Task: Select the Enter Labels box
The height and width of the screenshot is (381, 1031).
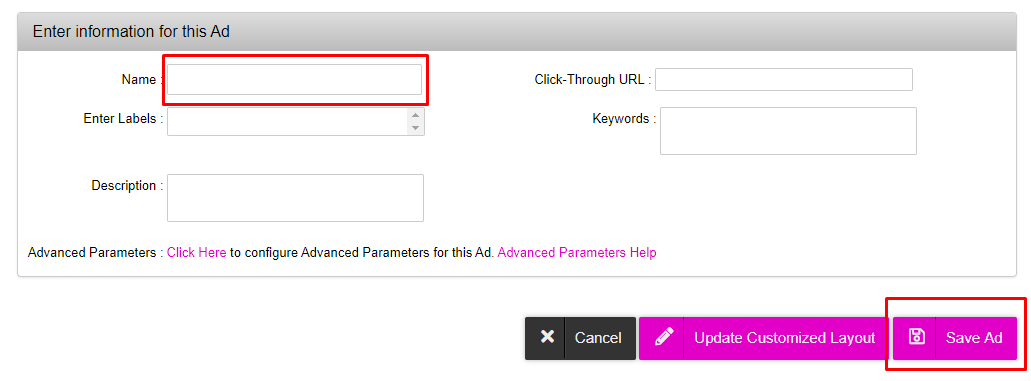Action: pyautogui.click(x=296, y=122)
